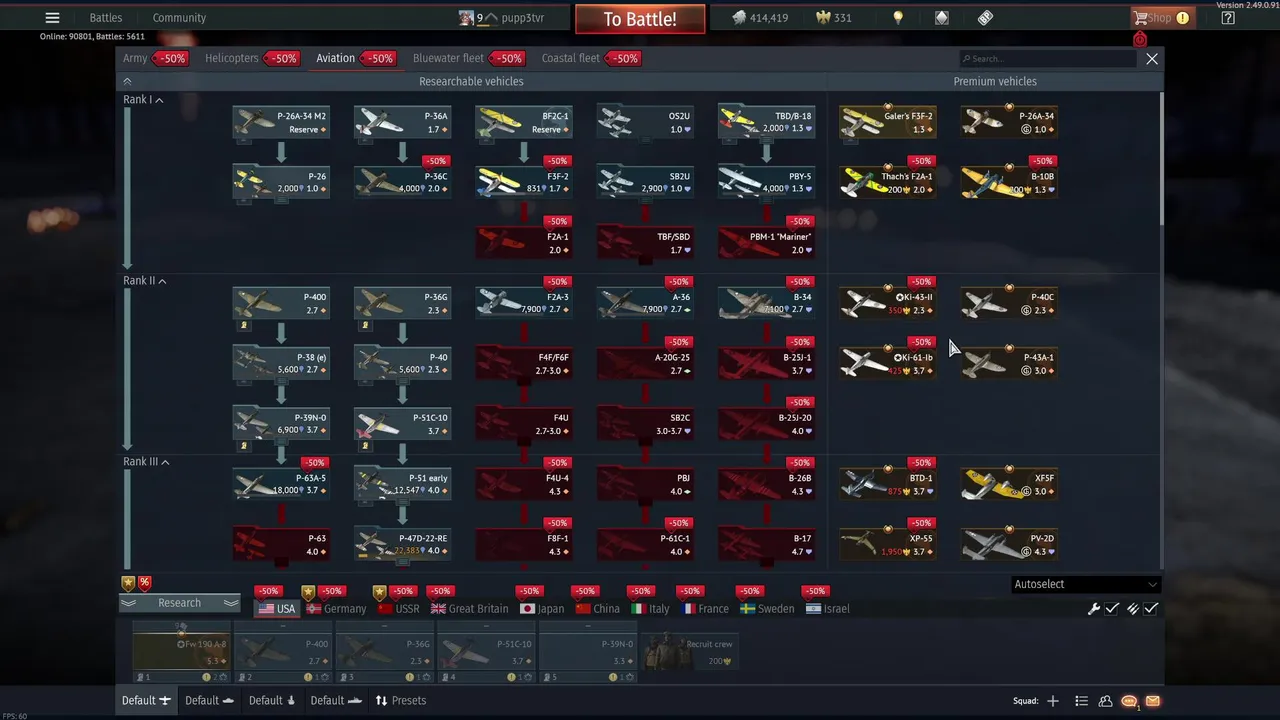Open the contacts list icon
Image resolution: width=1280 pixels, height=720 pixels.
(1081, 701)
